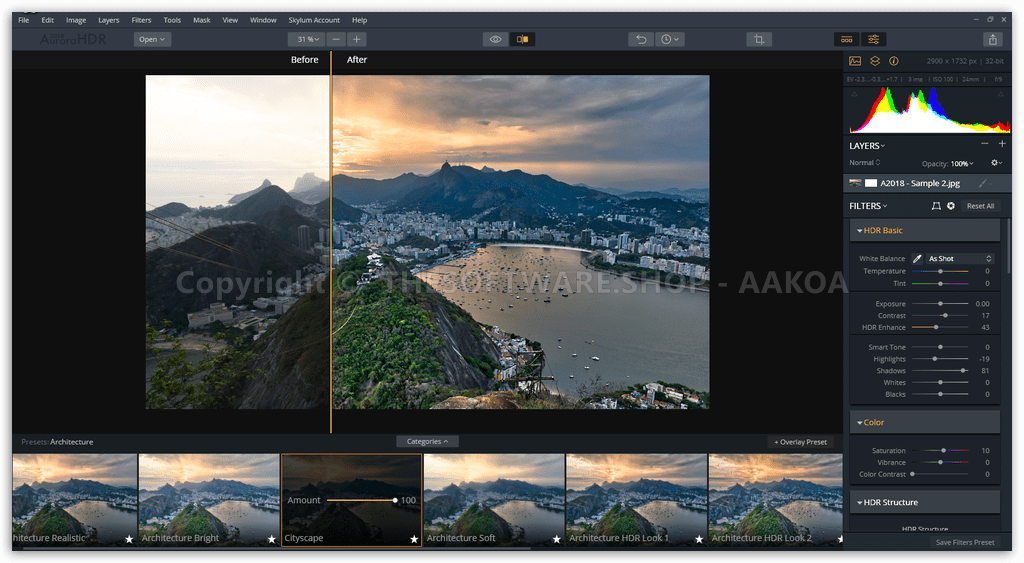Favorite the Architecture Soft preset star
Image resolution: width=1024 pixels, height=563 pixels.
pos(556,539)
